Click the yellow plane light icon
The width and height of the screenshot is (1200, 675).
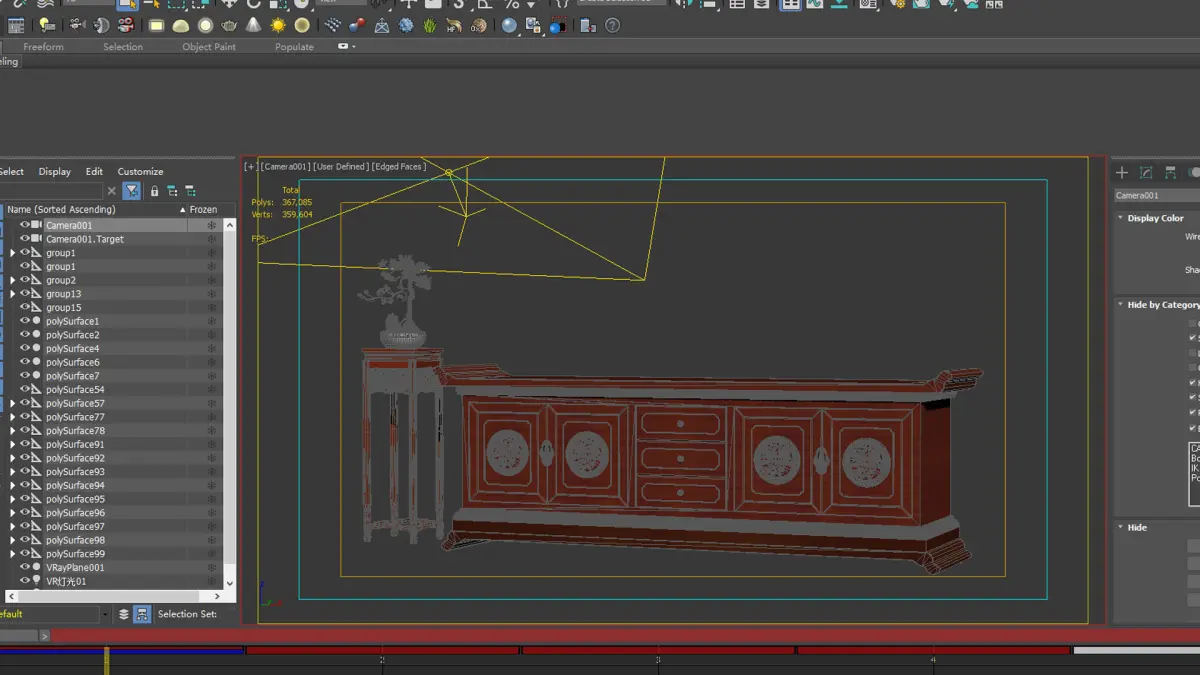(x=157, y=25)
